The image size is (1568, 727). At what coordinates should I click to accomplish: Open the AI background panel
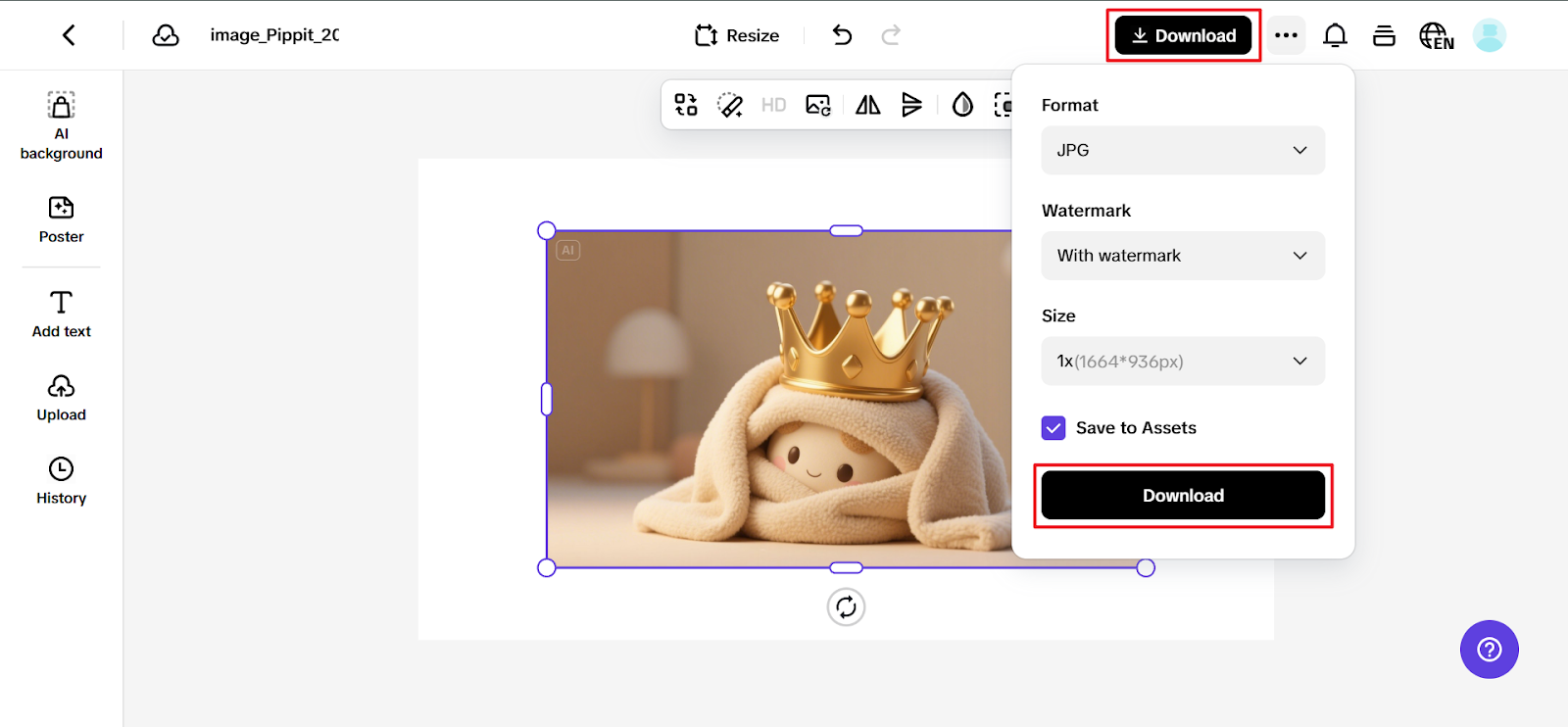61,126
